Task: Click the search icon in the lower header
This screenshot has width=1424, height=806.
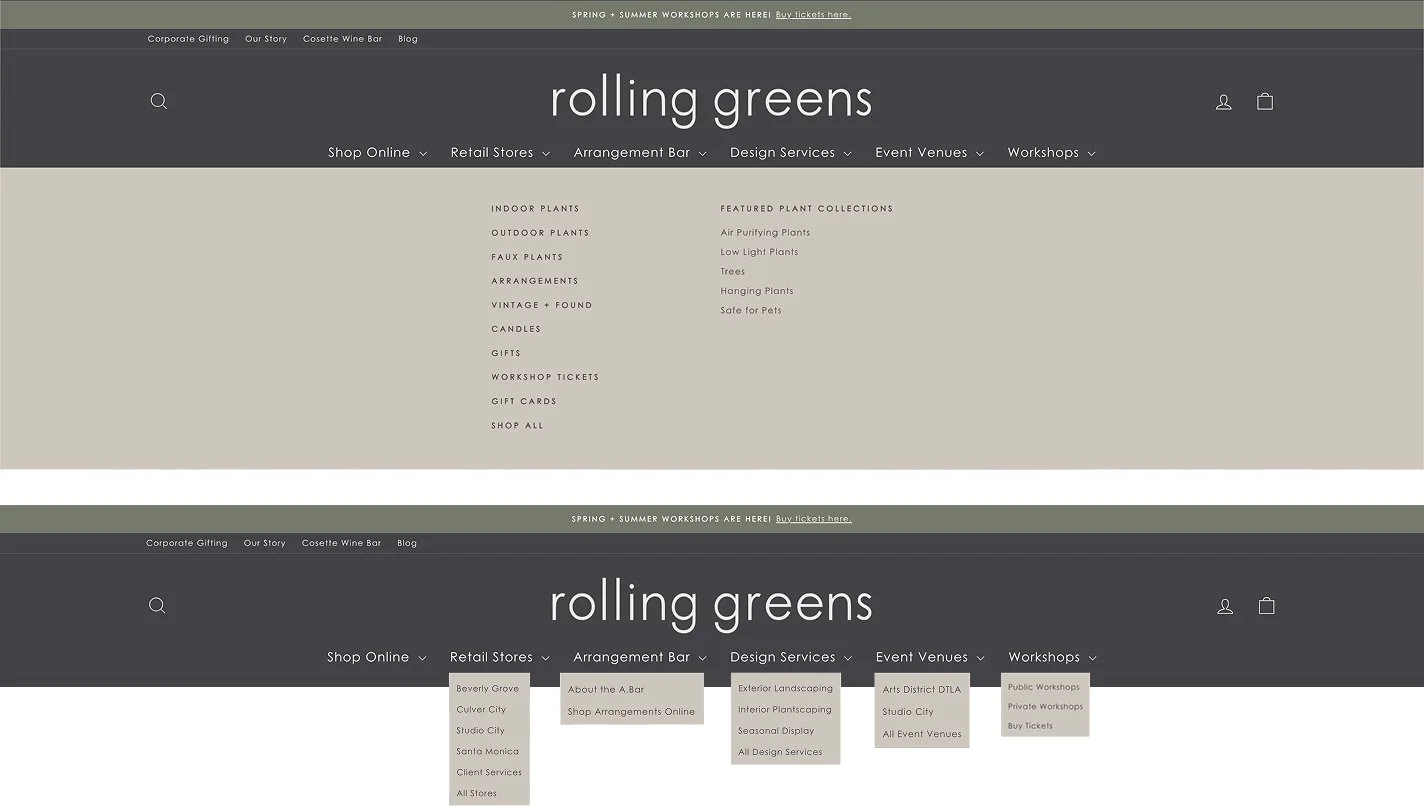Action: [x=157, y=605]
